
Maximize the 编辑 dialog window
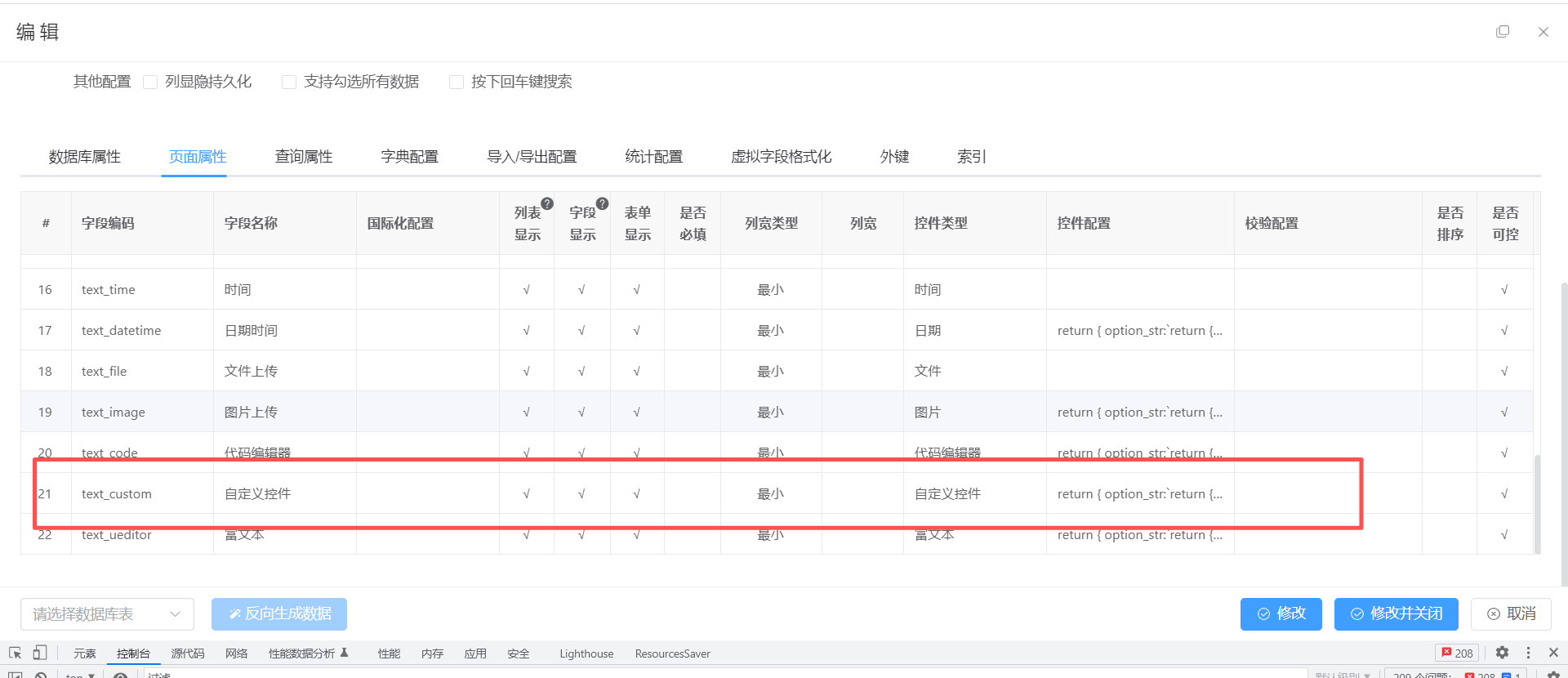tap(1503, 32)
